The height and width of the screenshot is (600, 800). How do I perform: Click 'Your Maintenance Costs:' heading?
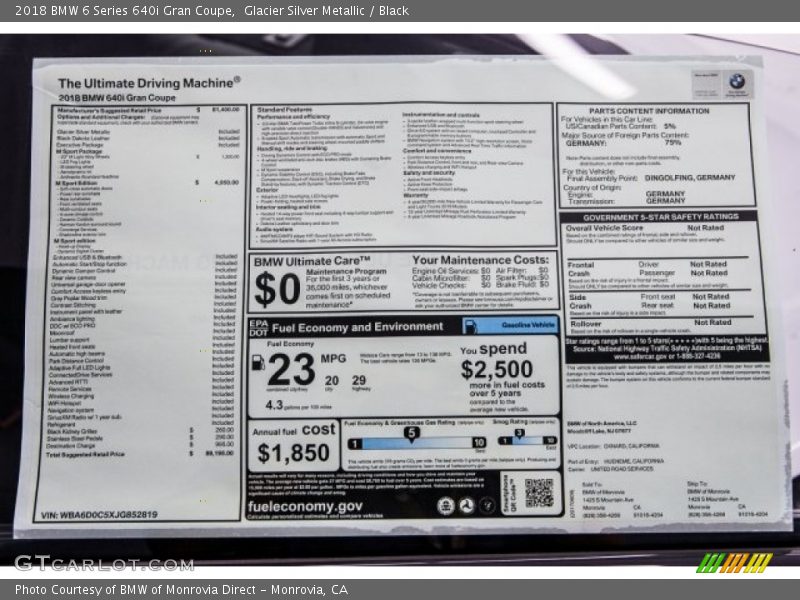[481, 260]
